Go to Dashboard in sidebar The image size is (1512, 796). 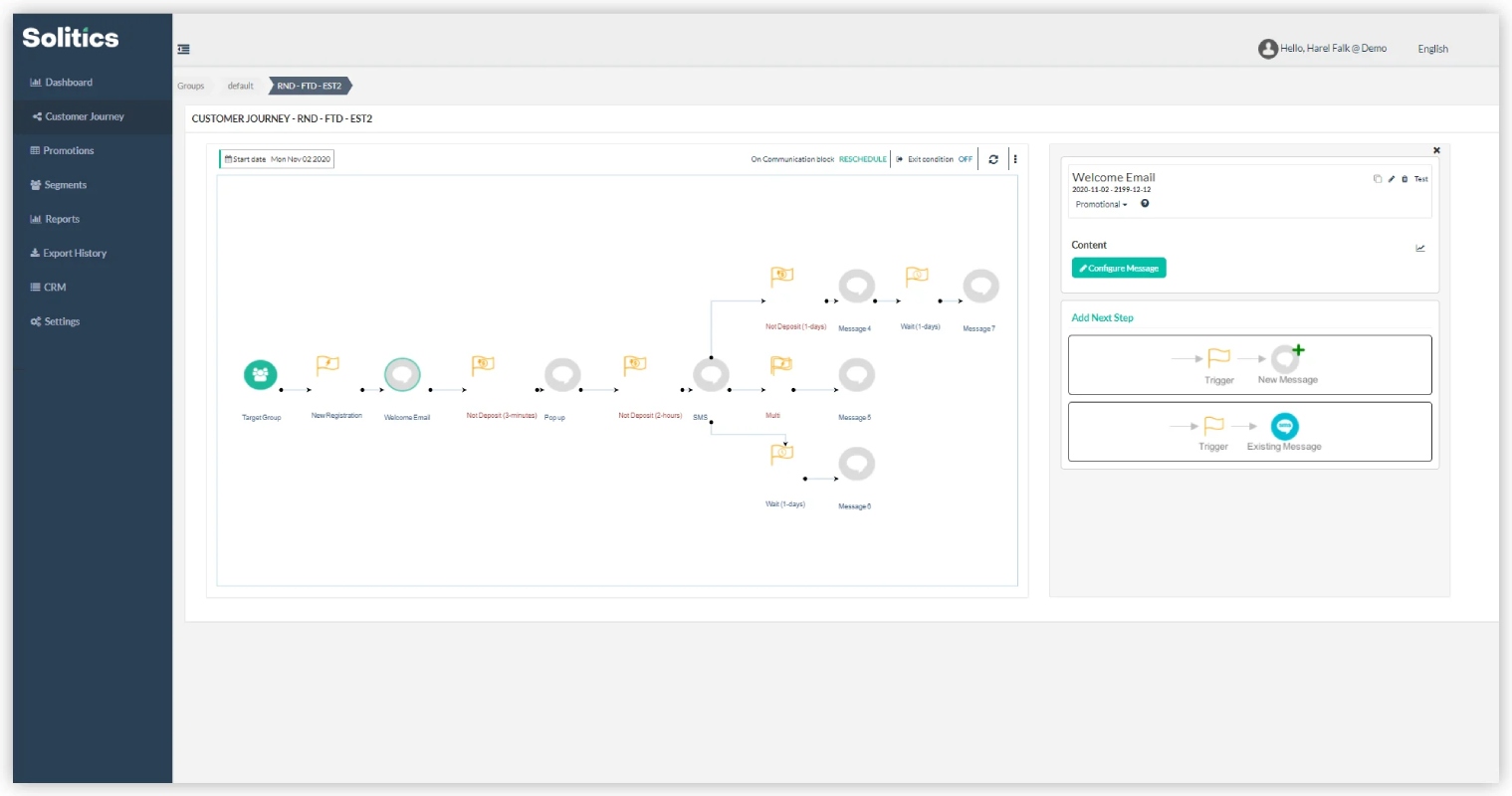click(x=62, y=83)
